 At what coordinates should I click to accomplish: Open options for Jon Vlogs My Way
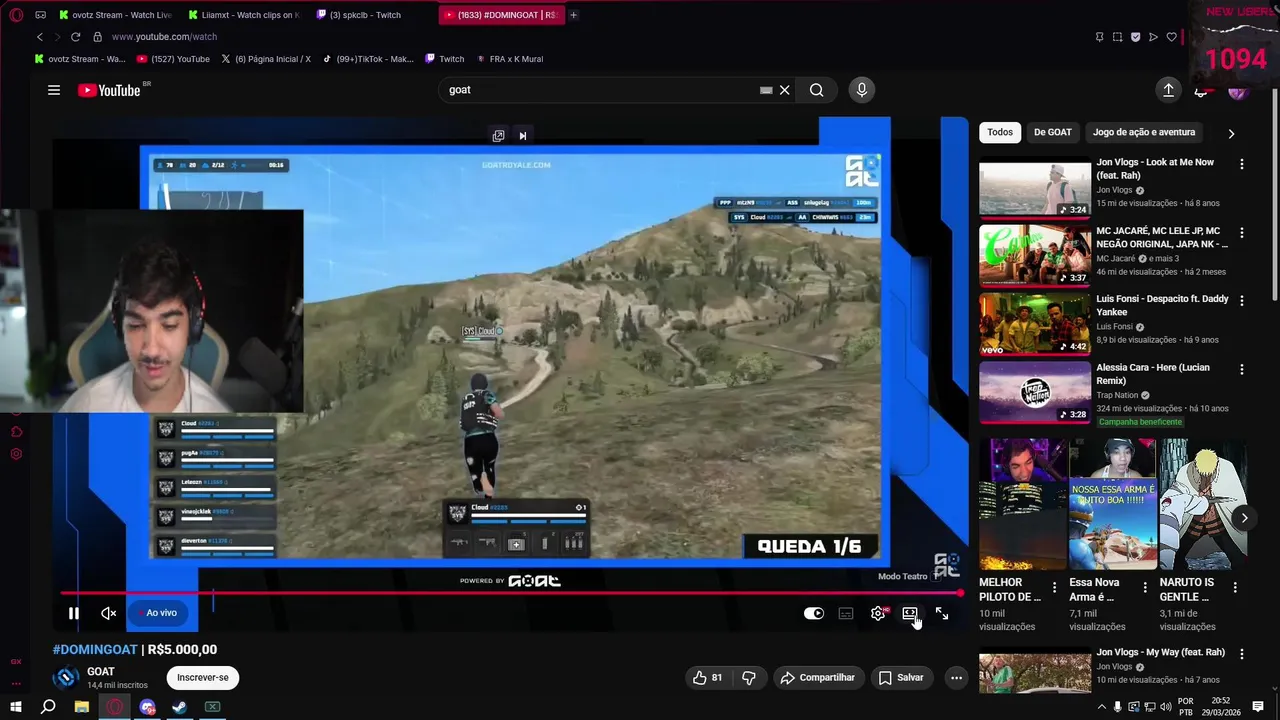coord(1242,654)
